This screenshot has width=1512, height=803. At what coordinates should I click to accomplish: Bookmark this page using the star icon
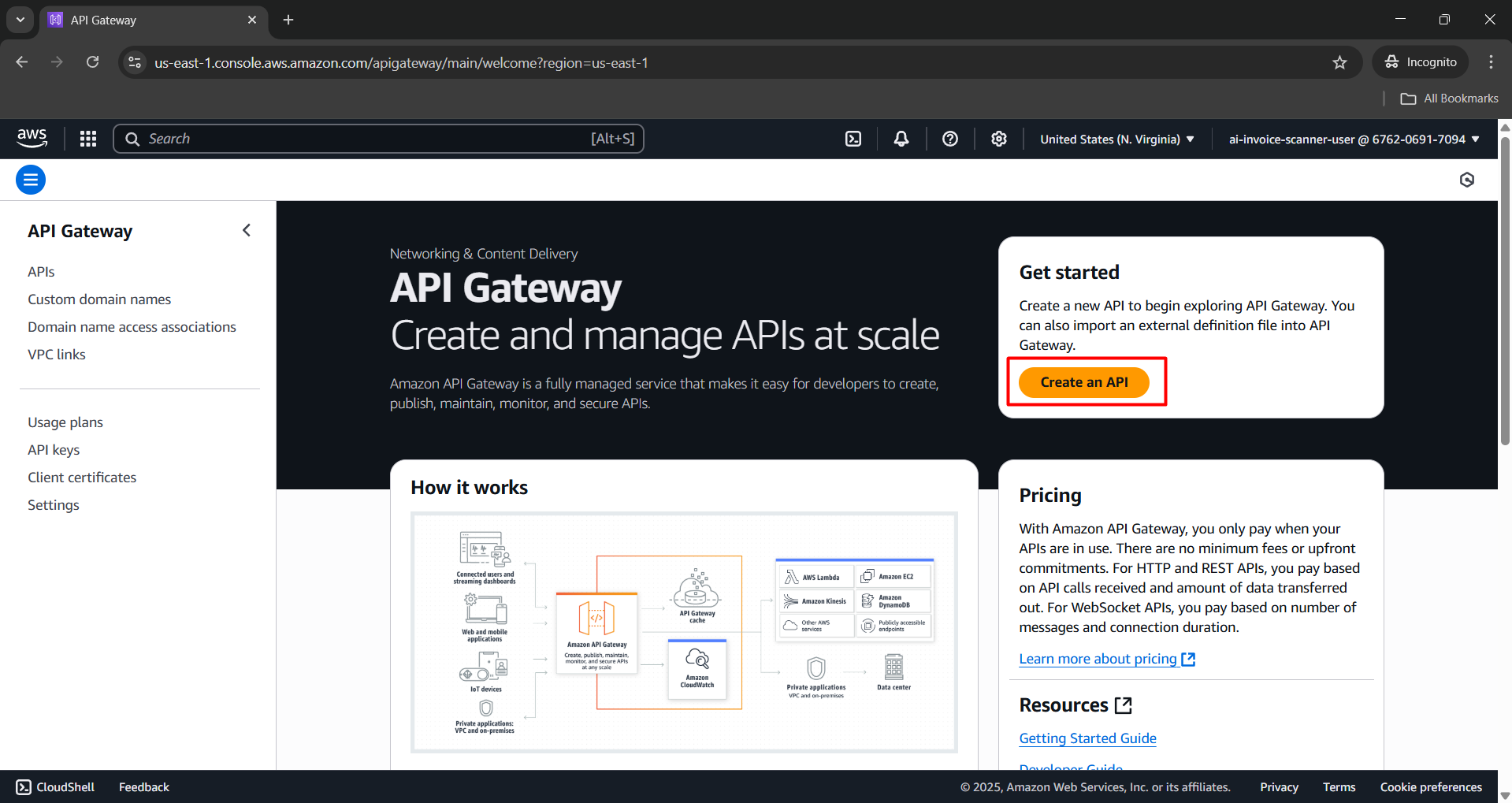pyautogui.click(x=1339, y=61)
